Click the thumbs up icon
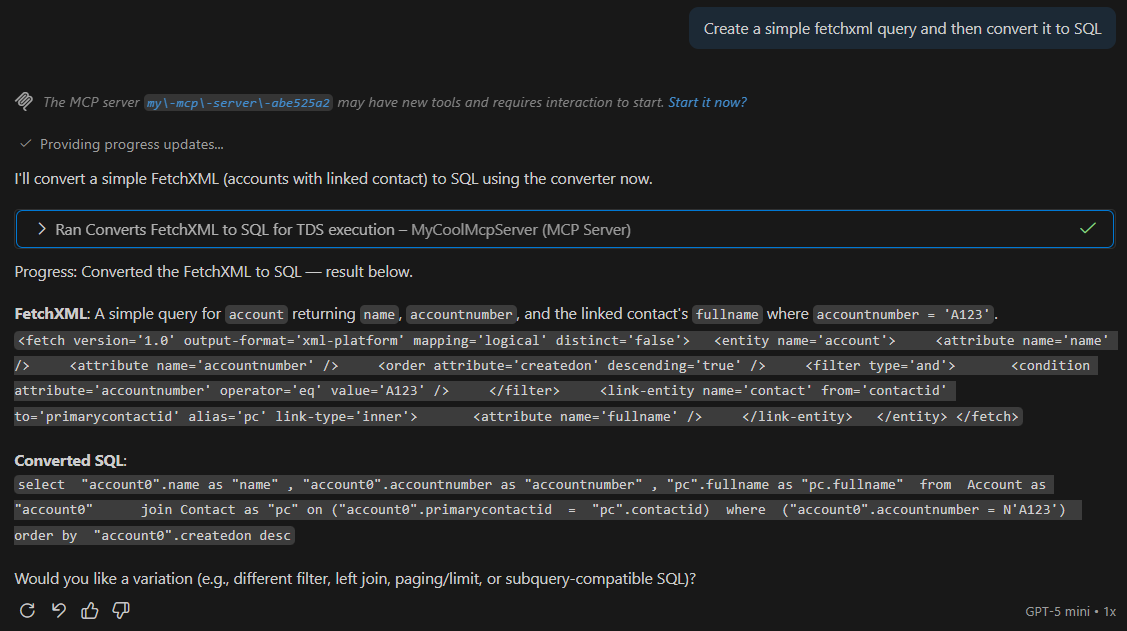 click(x=90, y=610)
